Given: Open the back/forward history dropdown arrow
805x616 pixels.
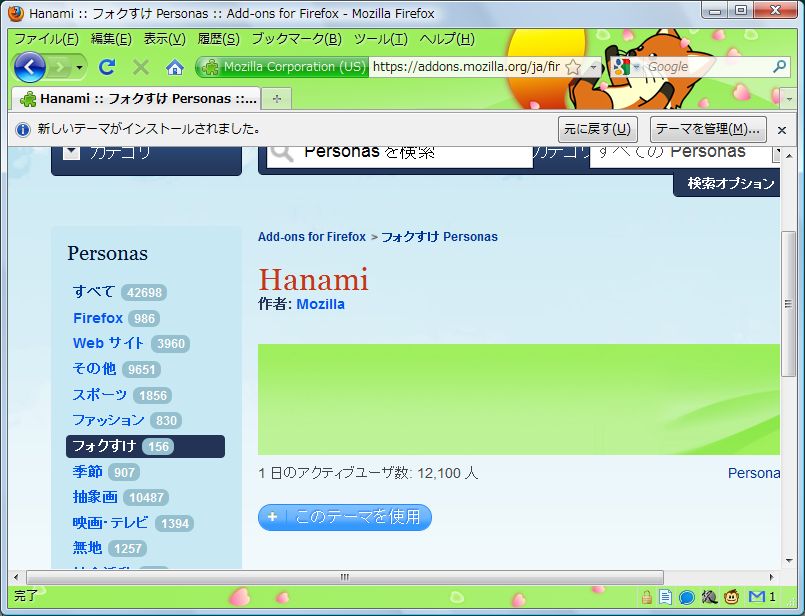Looking at the screenshot, I should [79, 67].
